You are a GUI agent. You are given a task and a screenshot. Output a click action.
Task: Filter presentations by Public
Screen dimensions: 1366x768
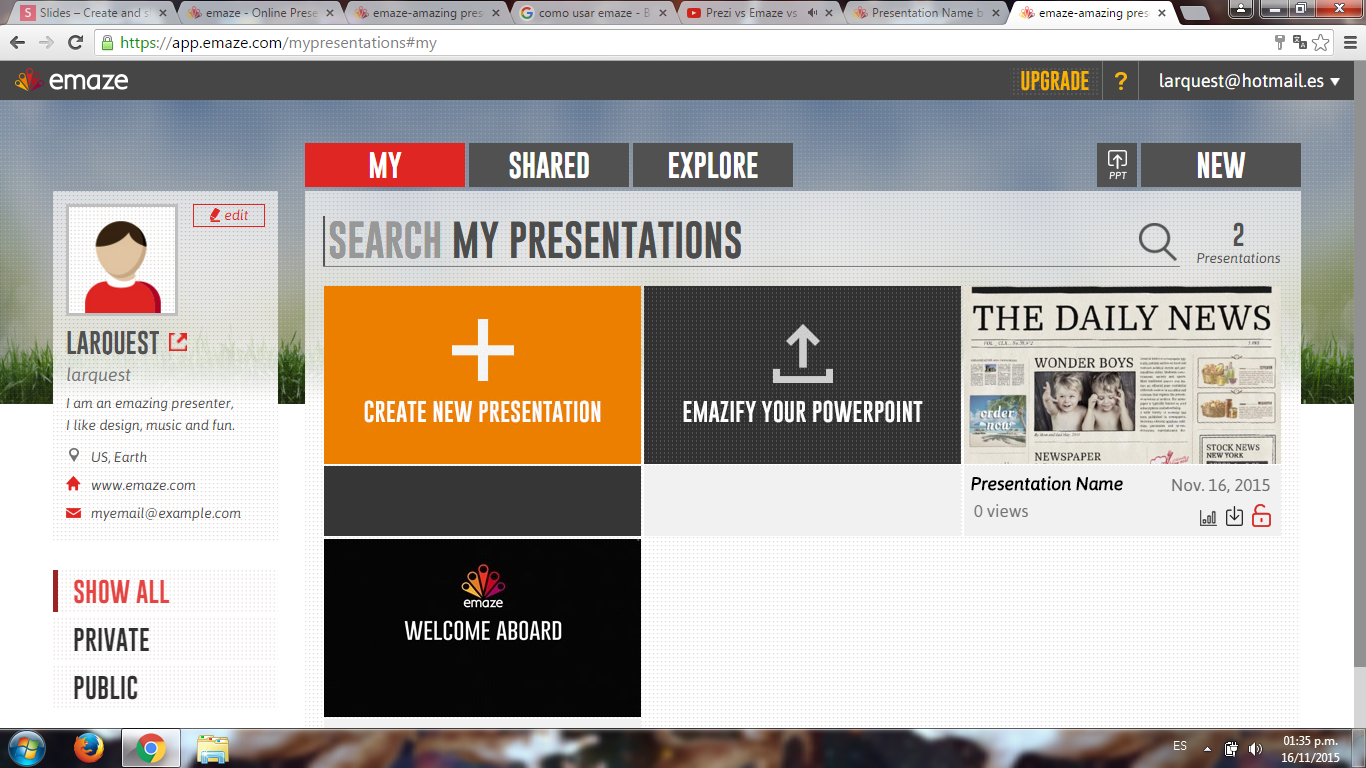106,688
